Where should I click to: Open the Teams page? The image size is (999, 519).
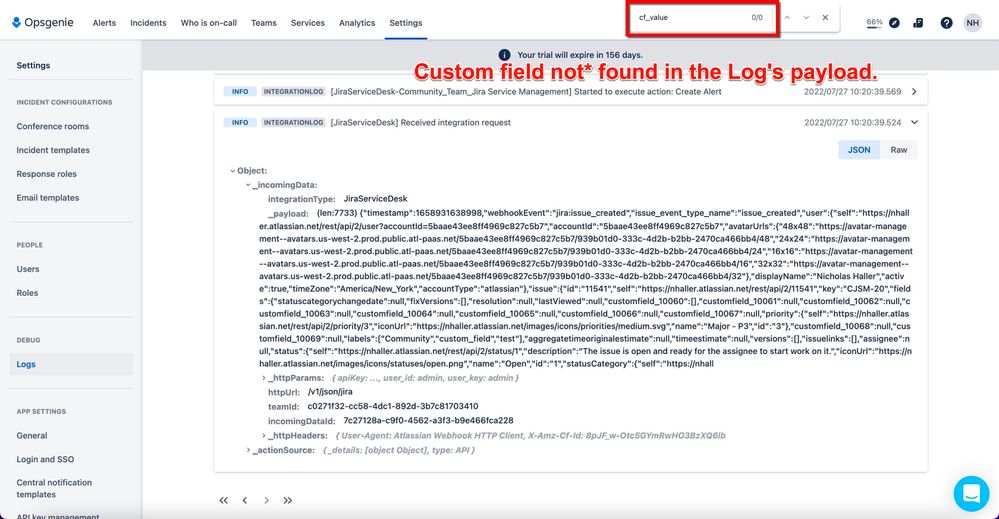point(264,23)
